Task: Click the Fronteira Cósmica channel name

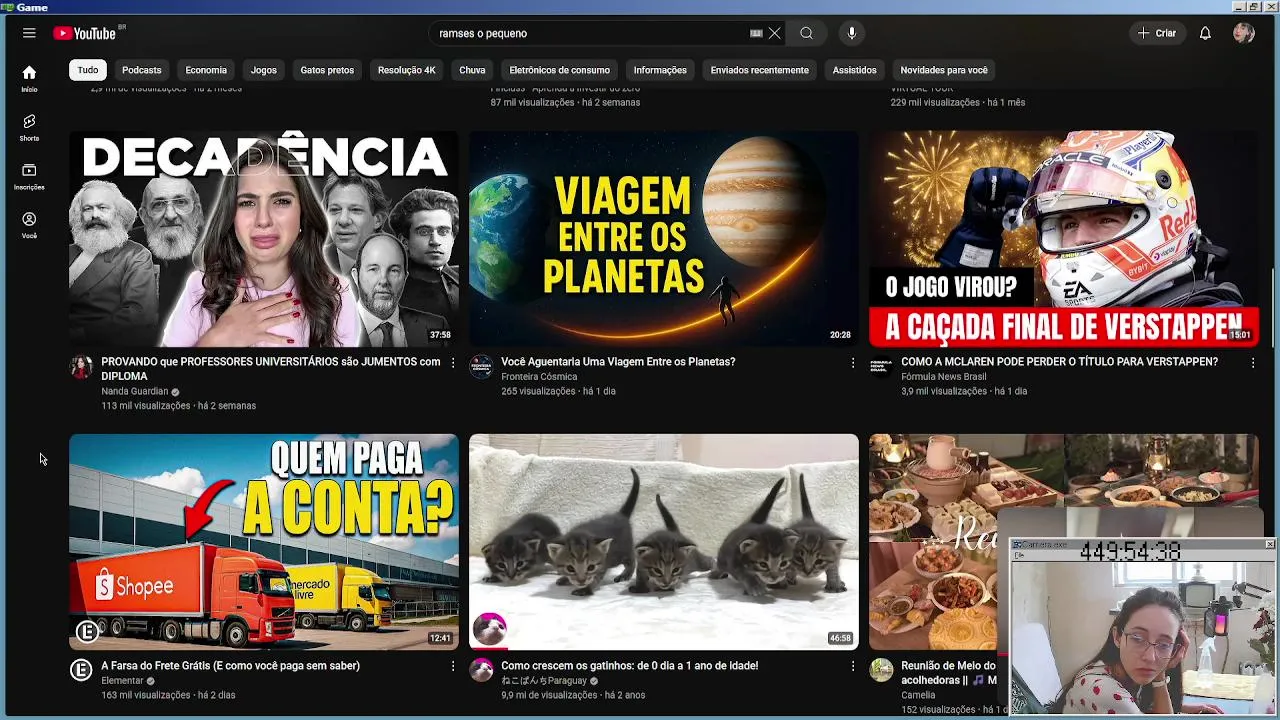Action: 539,377
